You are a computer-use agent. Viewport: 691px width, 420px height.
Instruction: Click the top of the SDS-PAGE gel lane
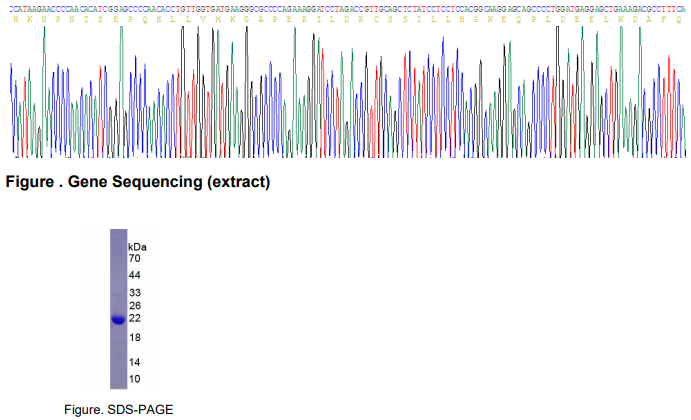119,232
